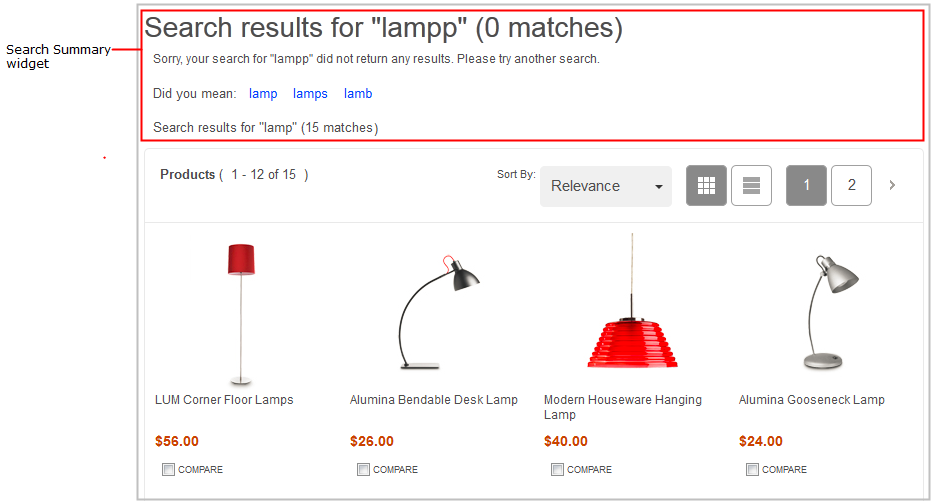Try the "lamb" suggested search

click(358, 94)
